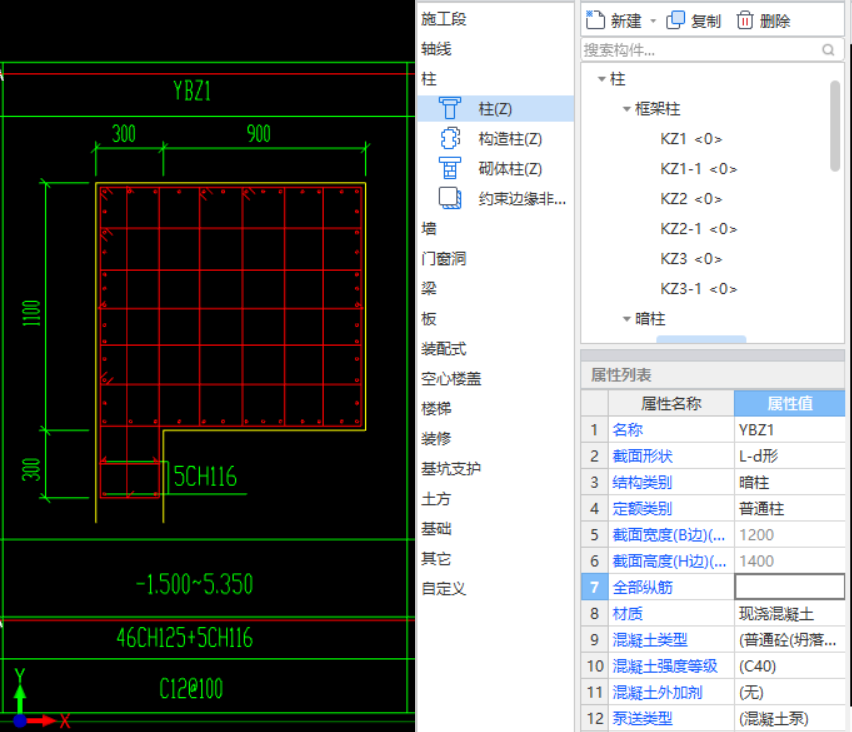Click the copy icon beside 复制
The height and width of the screenshot is (732, 852).
(675, 20)
